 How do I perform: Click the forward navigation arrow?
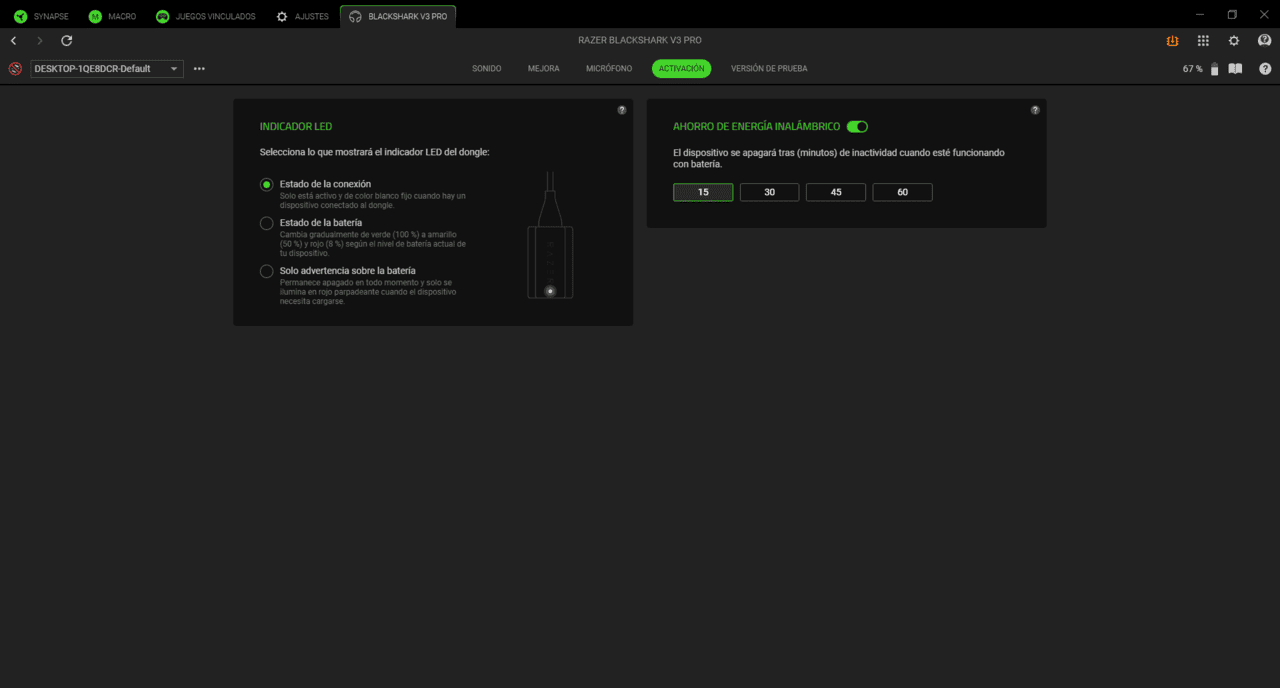pyautogui.click(x=40, y=41)
